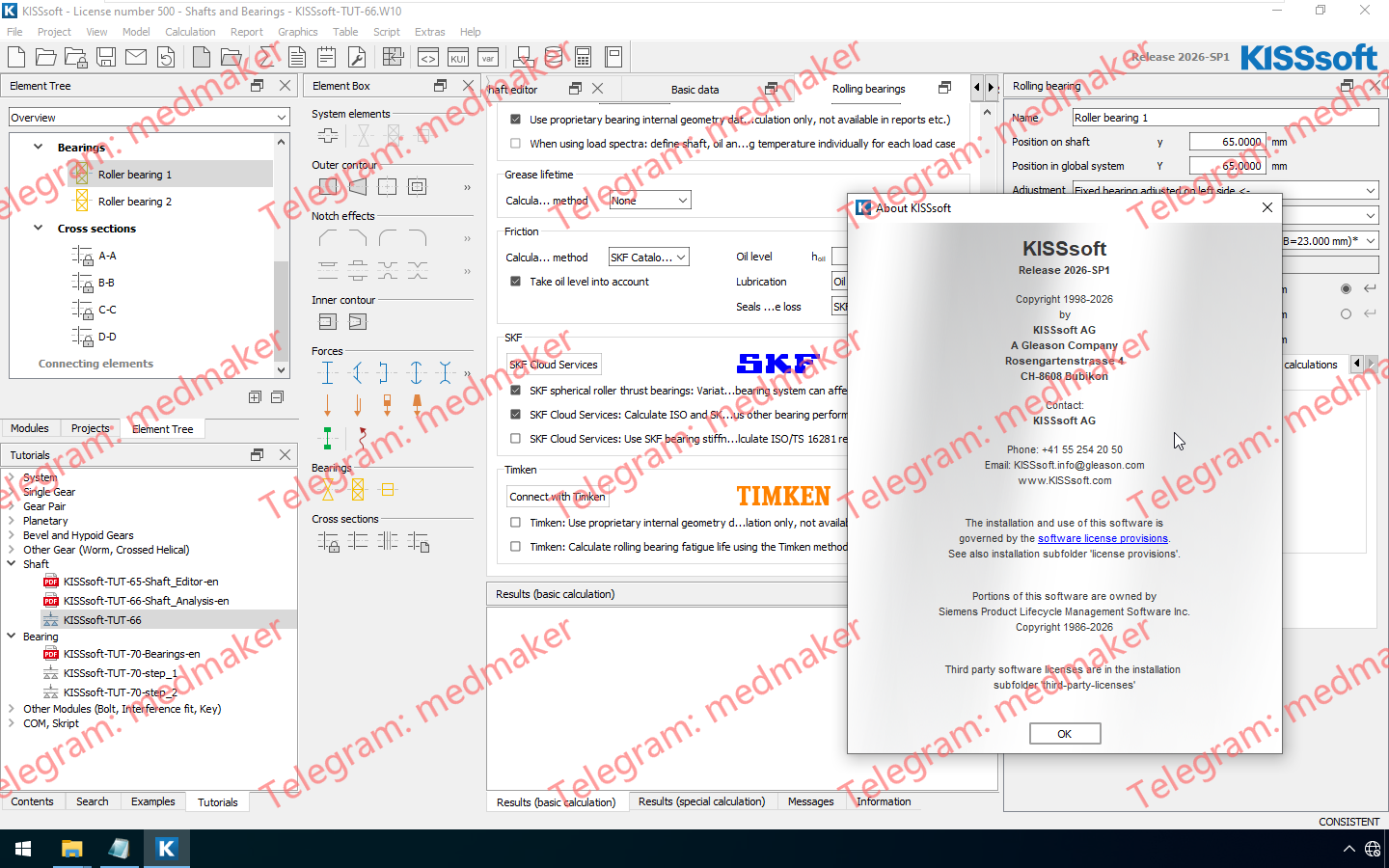The width and height of the screenshot is (1389, 868).
Task: Run calculation with the sigma icon
Action: 267,57
